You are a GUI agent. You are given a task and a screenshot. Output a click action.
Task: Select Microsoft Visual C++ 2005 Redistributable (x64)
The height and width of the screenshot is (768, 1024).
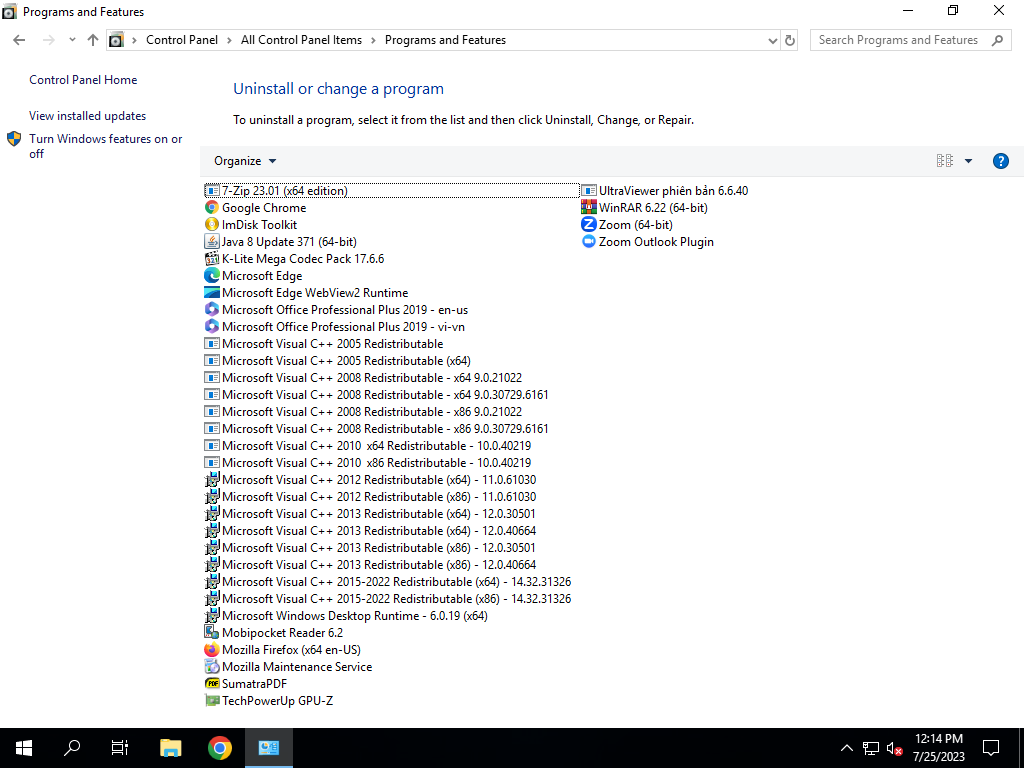[x=338, y=360]
